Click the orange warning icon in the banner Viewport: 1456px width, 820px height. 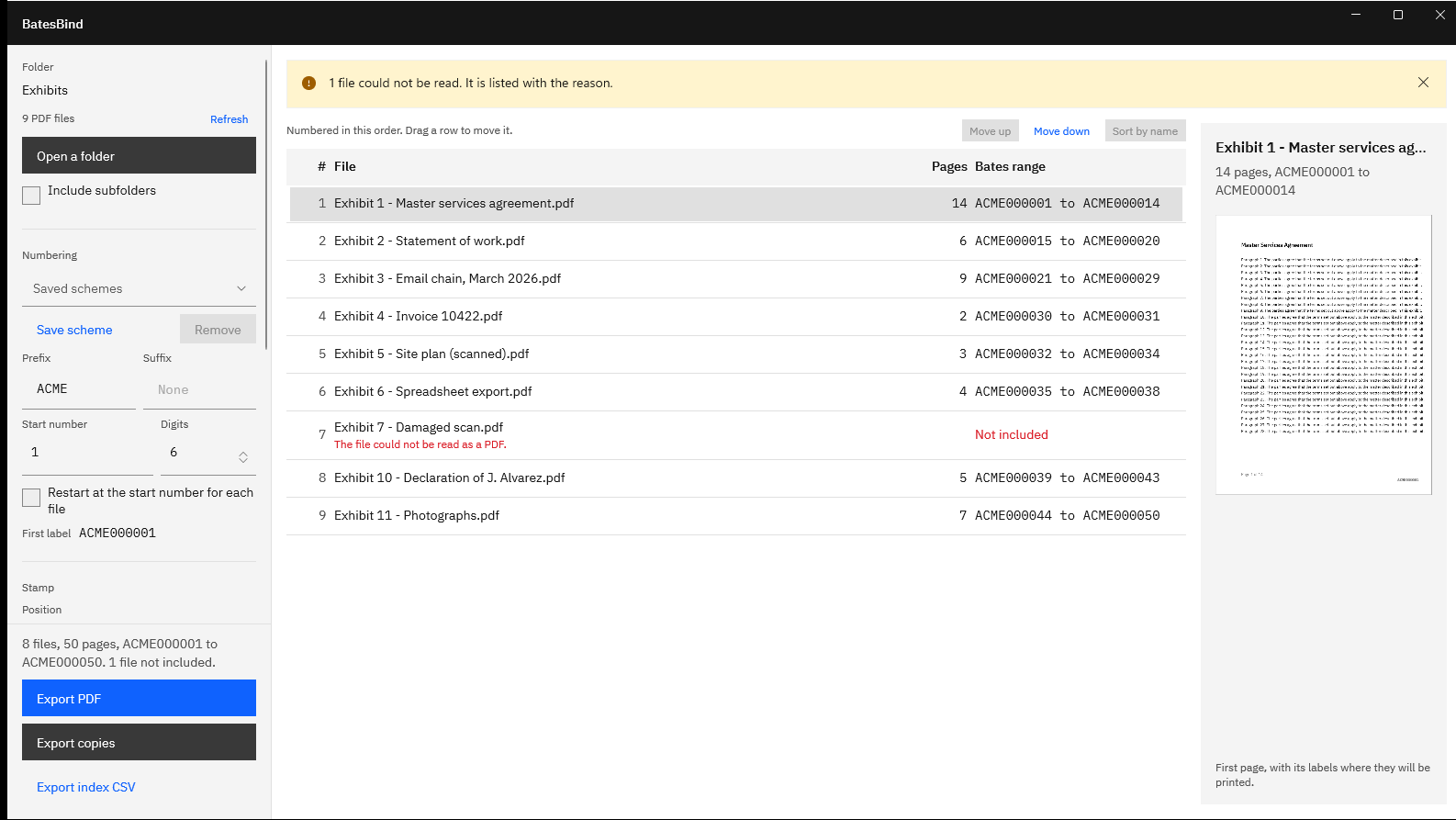pyautogui.click(x=309, y=83)
